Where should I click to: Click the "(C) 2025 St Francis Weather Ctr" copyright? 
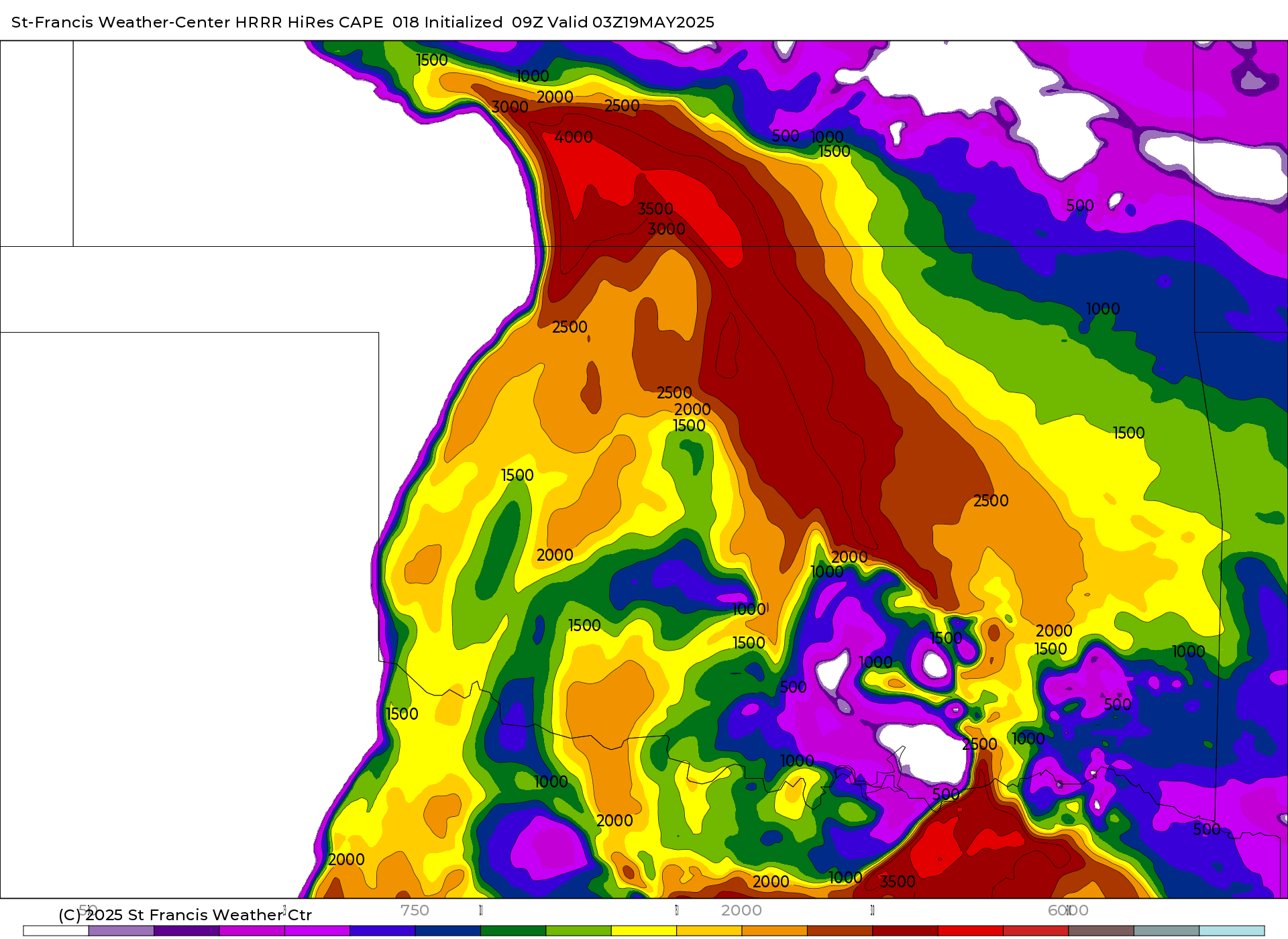pos(185,915)
